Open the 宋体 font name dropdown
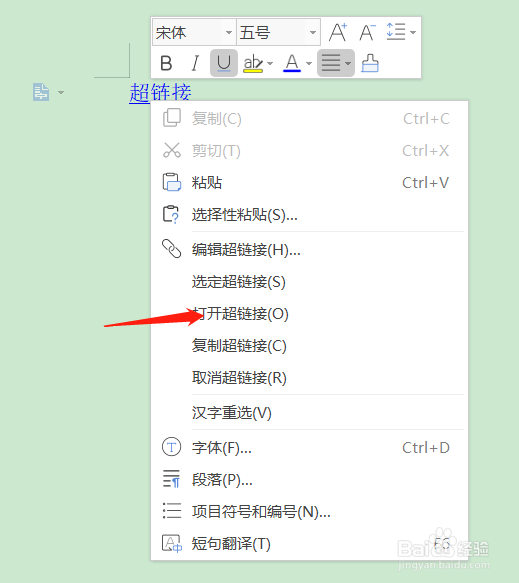519x583 pixels. pyautogui.click(x=194, y=32)
